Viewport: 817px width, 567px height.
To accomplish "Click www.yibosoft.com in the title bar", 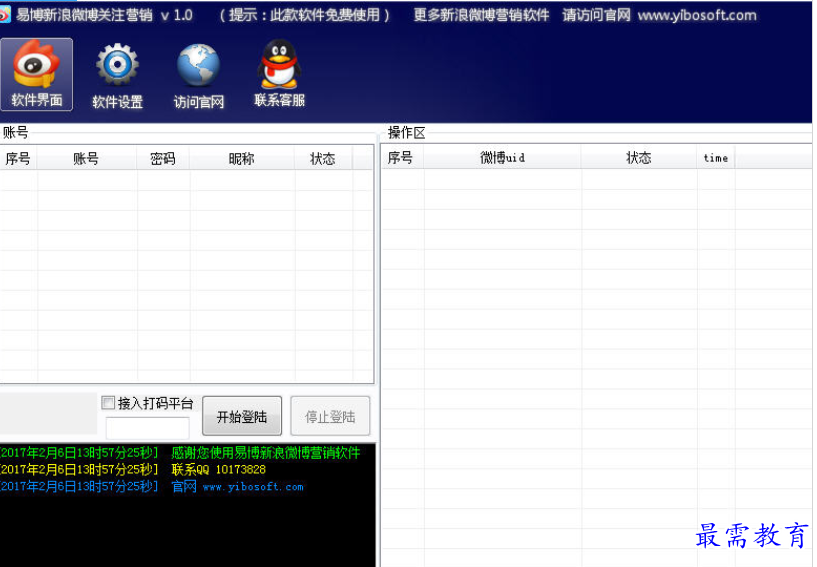I will [697, 15].
